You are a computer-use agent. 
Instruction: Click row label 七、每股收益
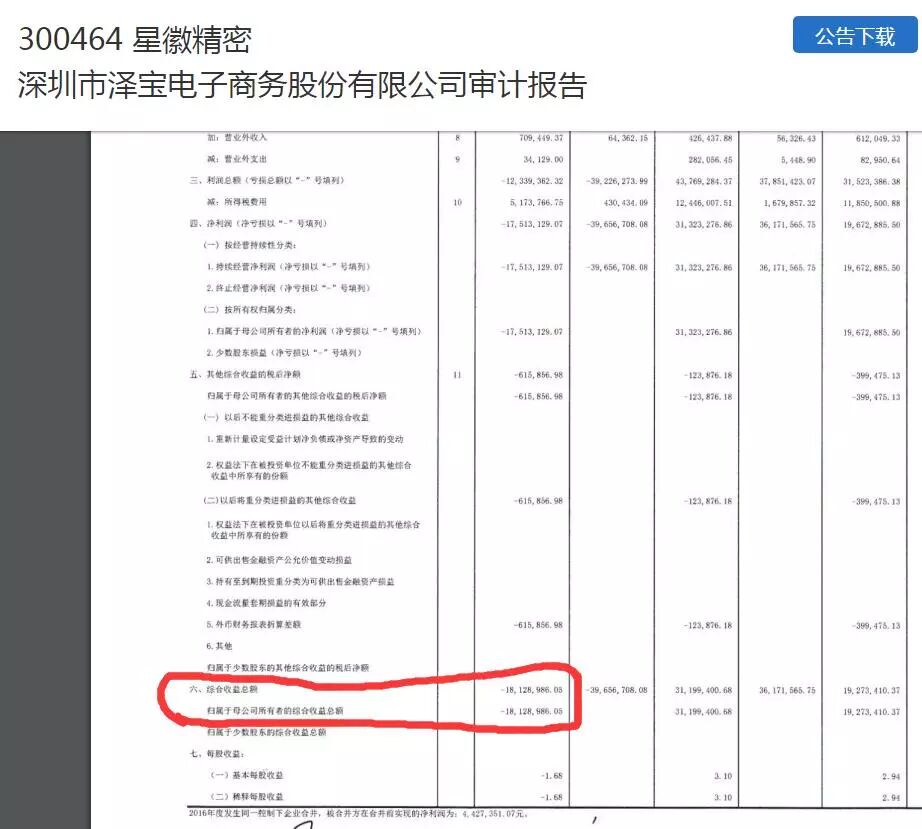pos(218,754)
